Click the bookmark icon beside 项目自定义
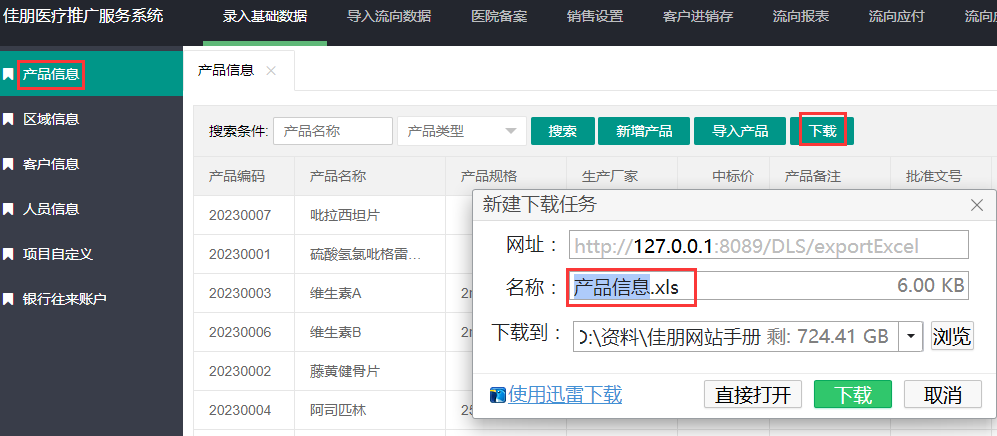 (9, 254)
